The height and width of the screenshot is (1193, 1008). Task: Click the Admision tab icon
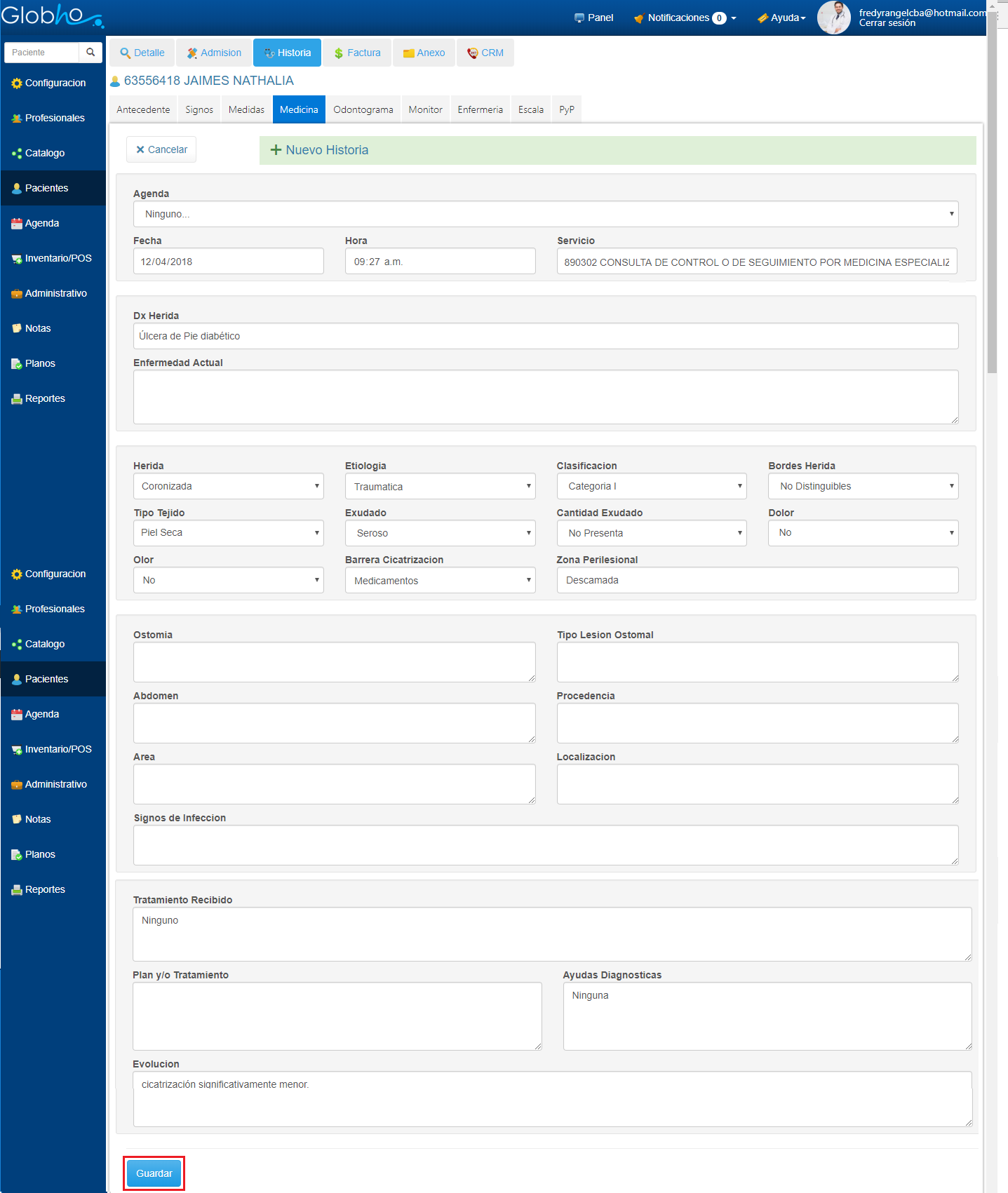click(x=192, y=53)
